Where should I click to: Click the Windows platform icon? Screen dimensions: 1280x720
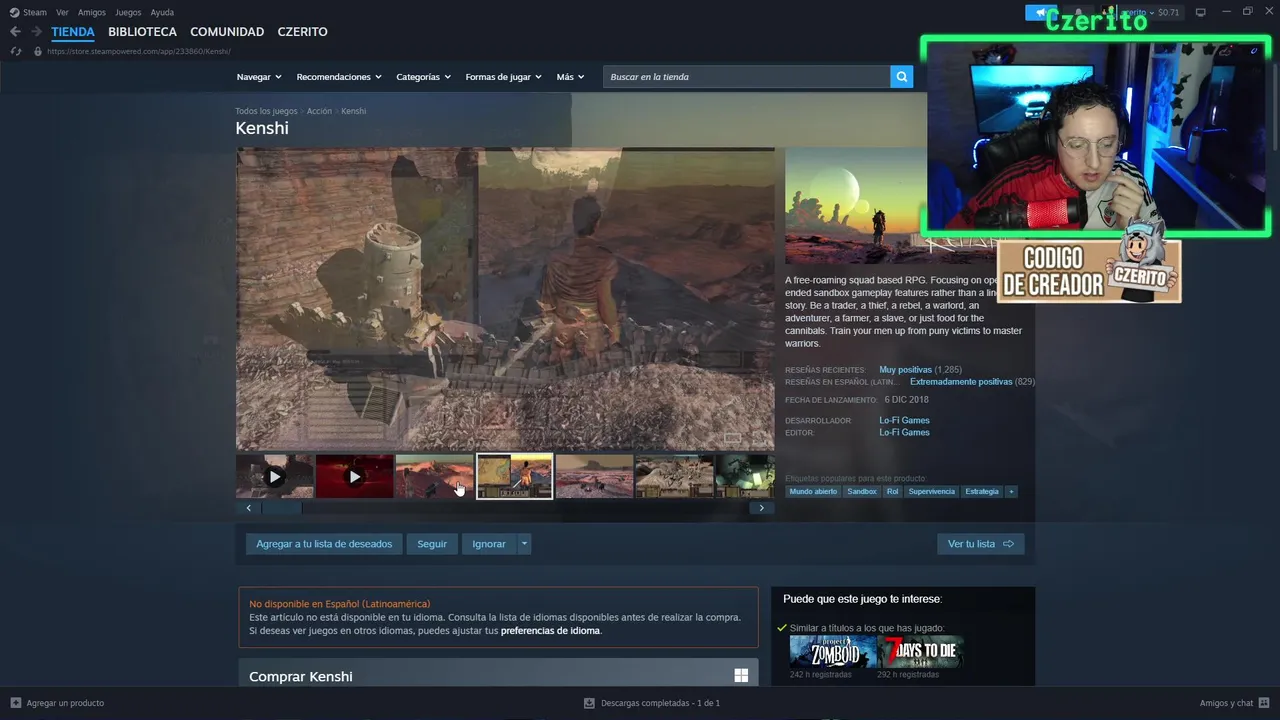click(741, 676)
